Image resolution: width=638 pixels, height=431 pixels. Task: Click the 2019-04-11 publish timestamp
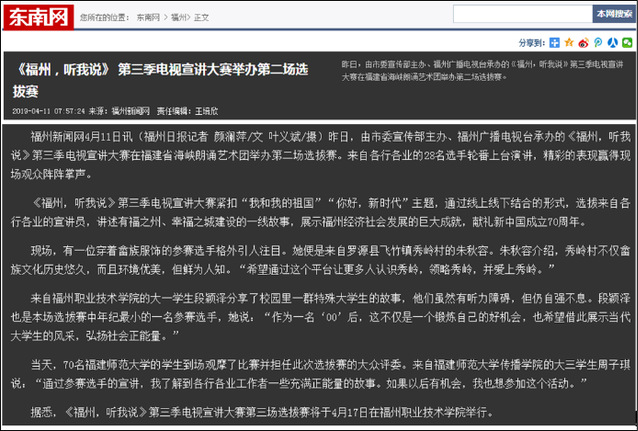point(48,111)
